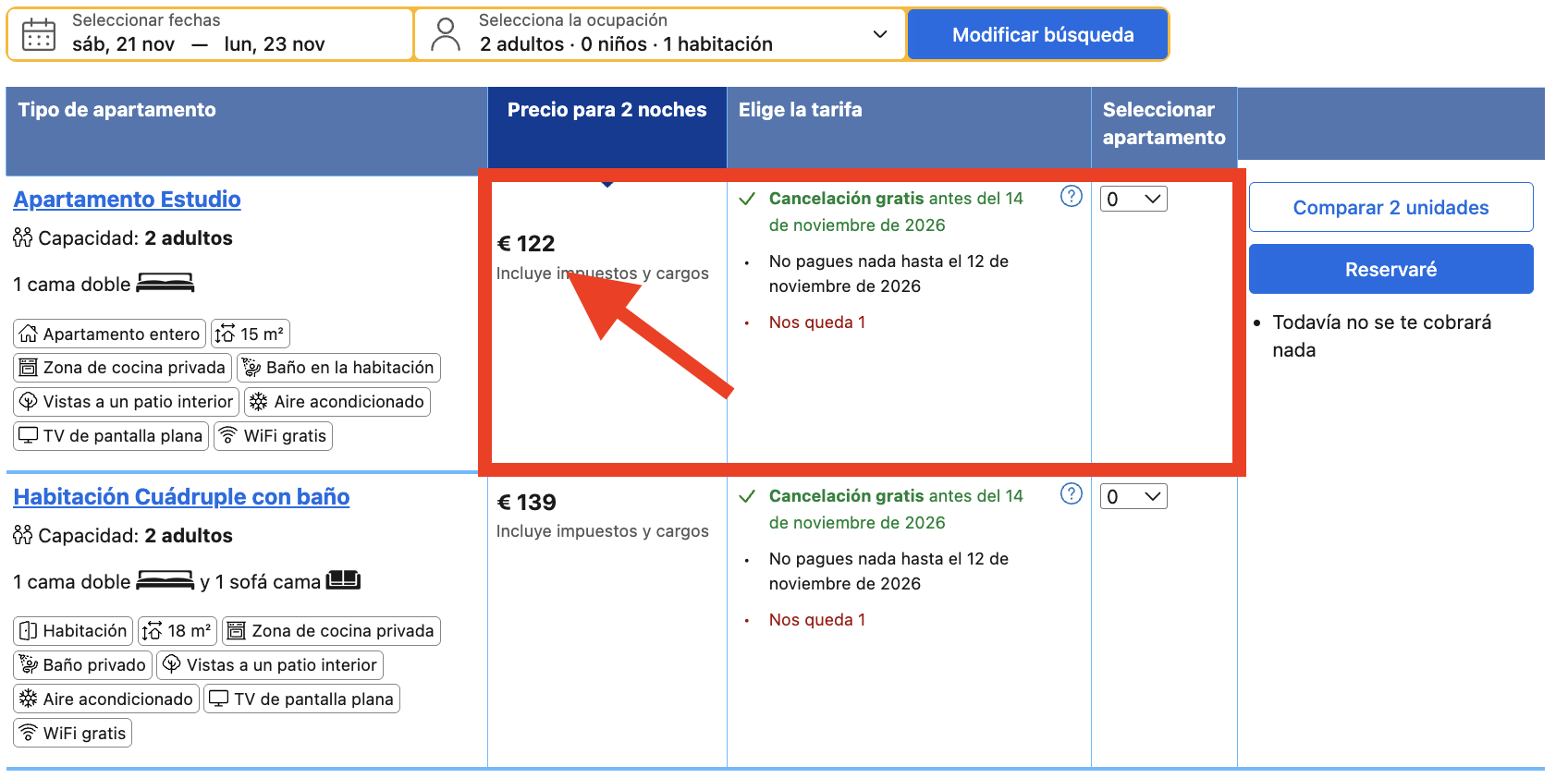The width and height of the screenshot is (1568, 778).
Task: Click the sofa bed icon for Habitación Cuádruple
Action: point(343,579)
